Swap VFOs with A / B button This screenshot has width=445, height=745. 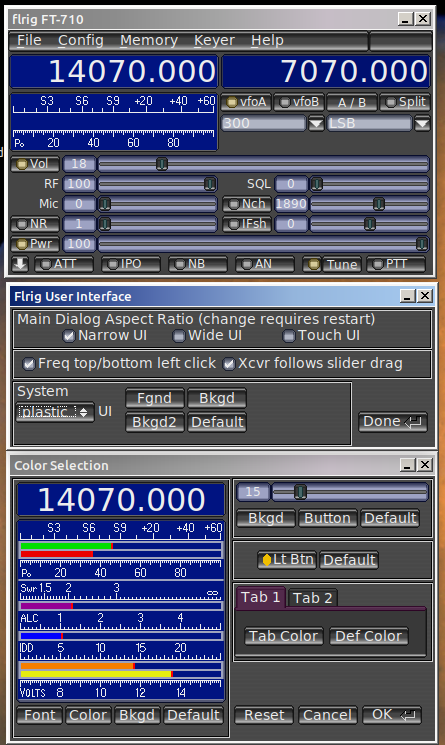[352, 102]
